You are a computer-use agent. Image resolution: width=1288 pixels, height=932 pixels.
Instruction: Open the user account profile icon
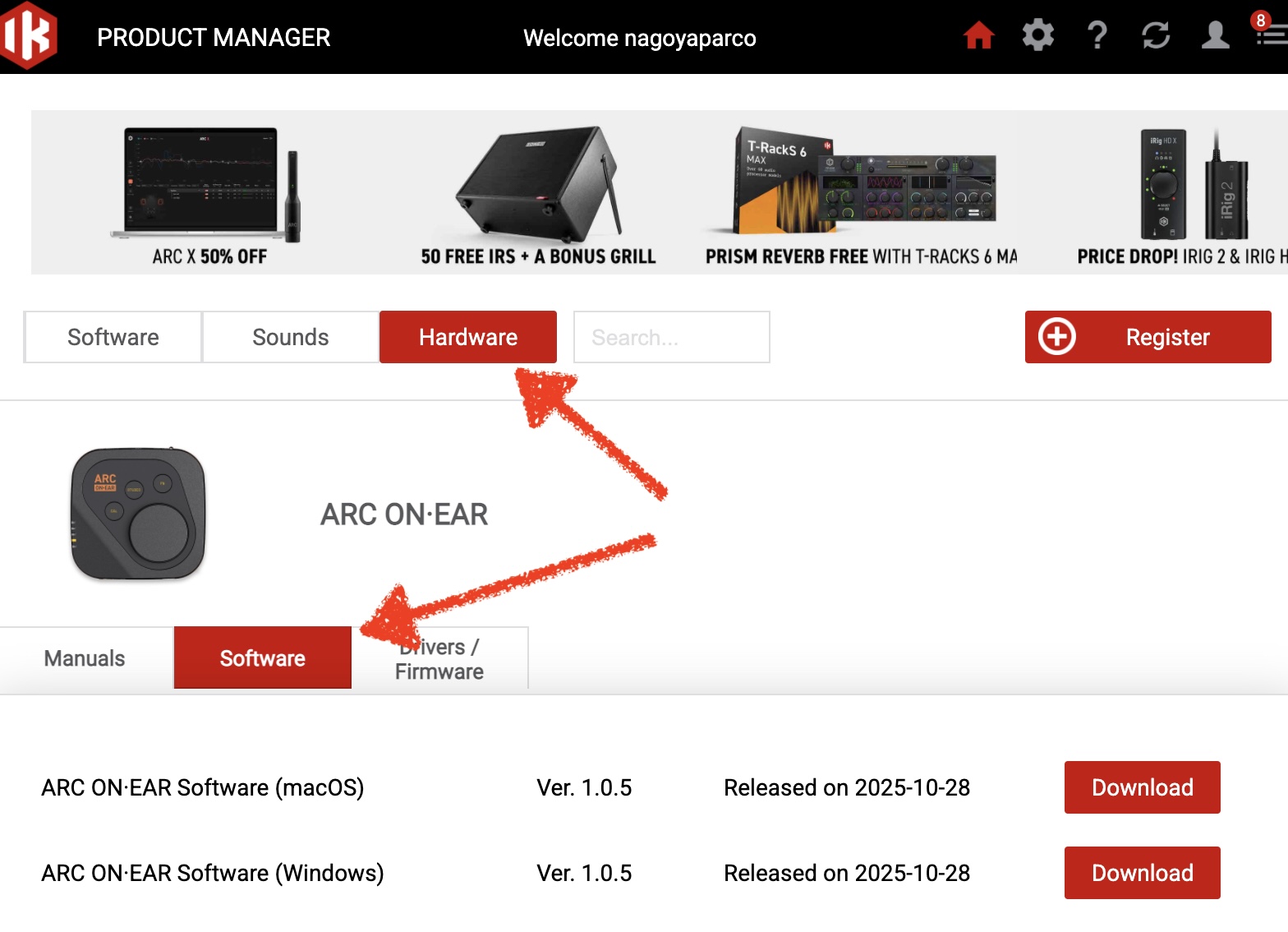pyautogui.click(x=1215, y=35)
